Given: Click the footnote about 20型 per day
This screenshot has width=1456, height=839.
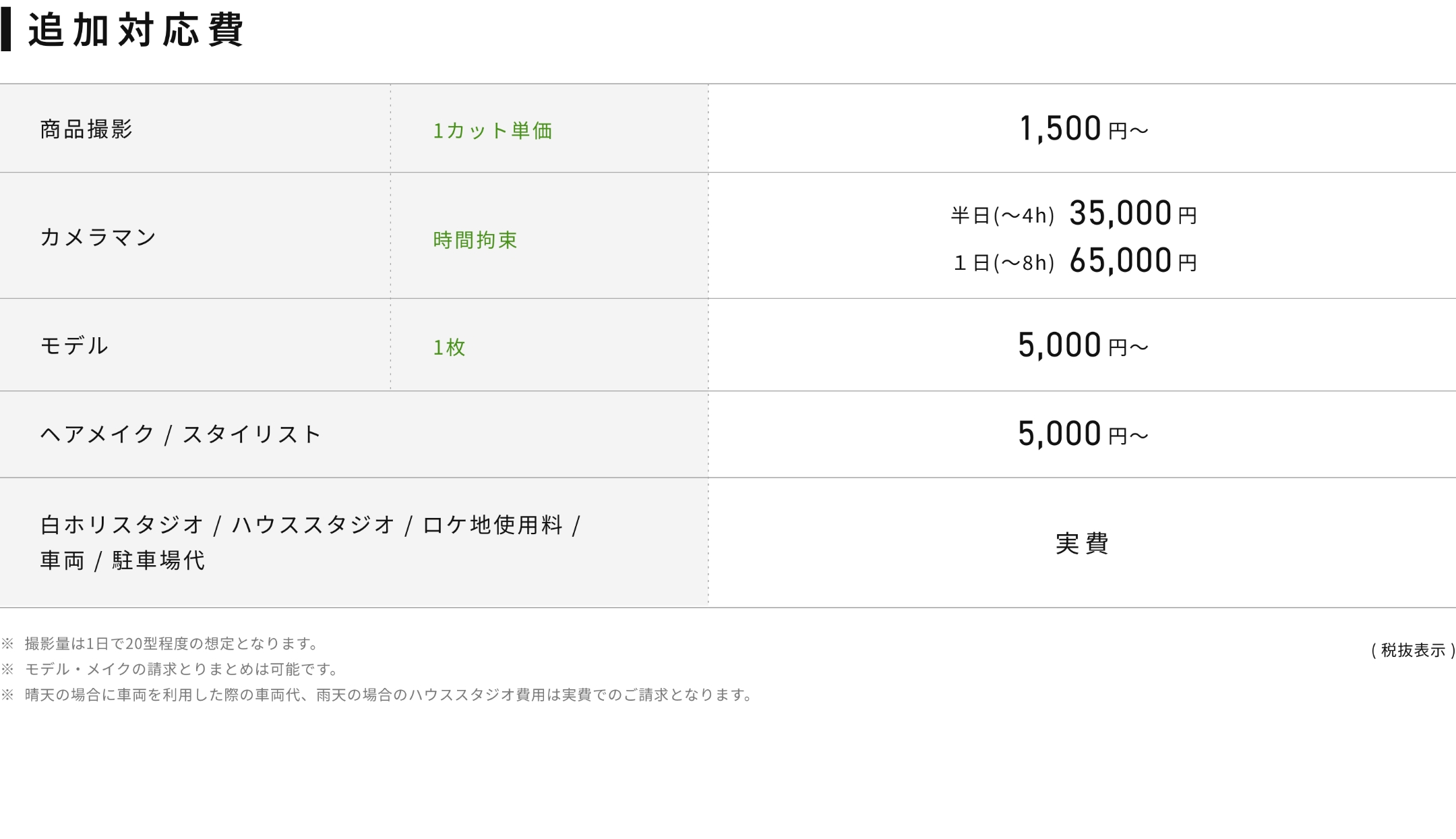Looking at the screenshot, I should pyautogui.click(x=171, y=643).
